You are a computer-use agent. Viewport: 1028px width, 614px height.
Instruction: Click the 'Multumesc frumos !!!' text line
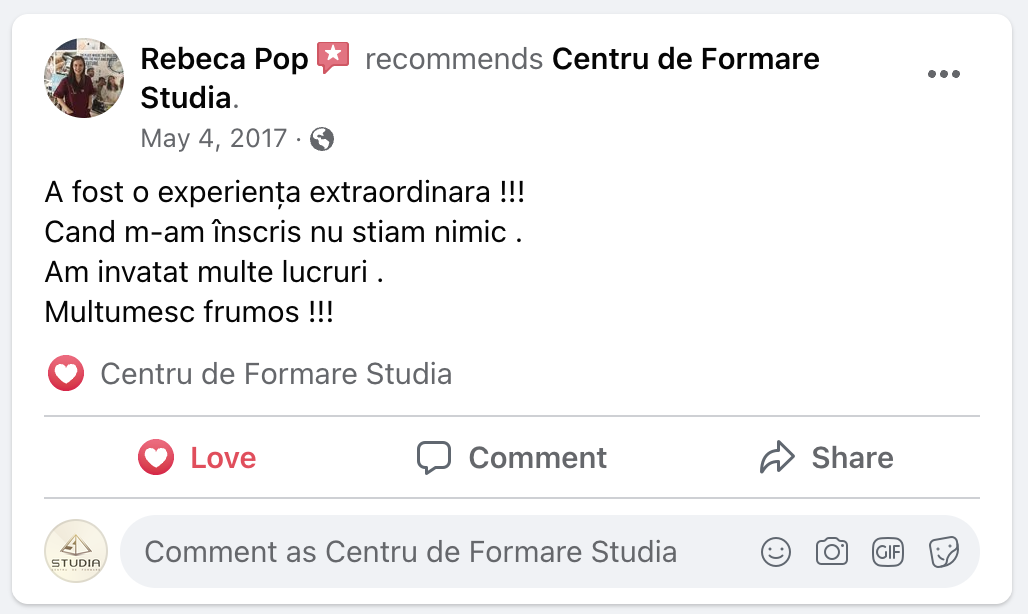(x=189, y=312)
